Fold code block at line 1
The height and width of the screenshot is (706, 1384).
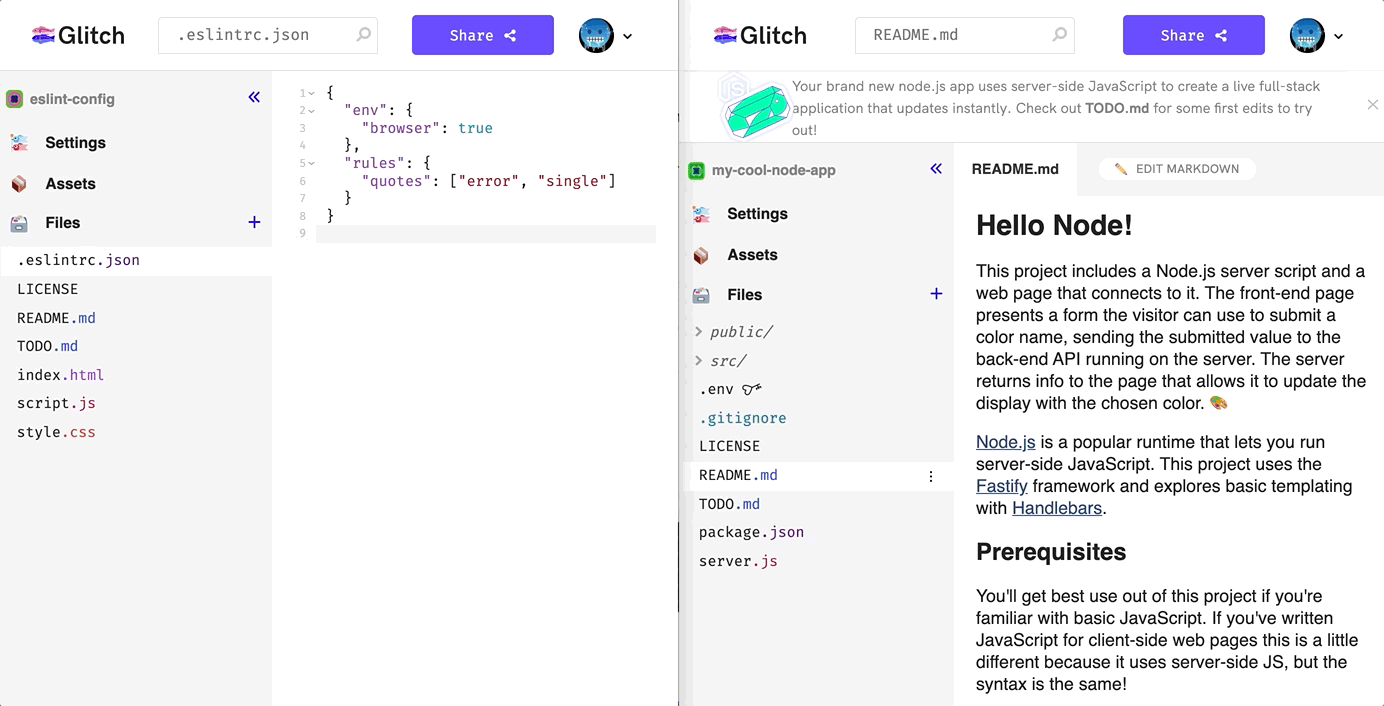(x=311, y=93)
